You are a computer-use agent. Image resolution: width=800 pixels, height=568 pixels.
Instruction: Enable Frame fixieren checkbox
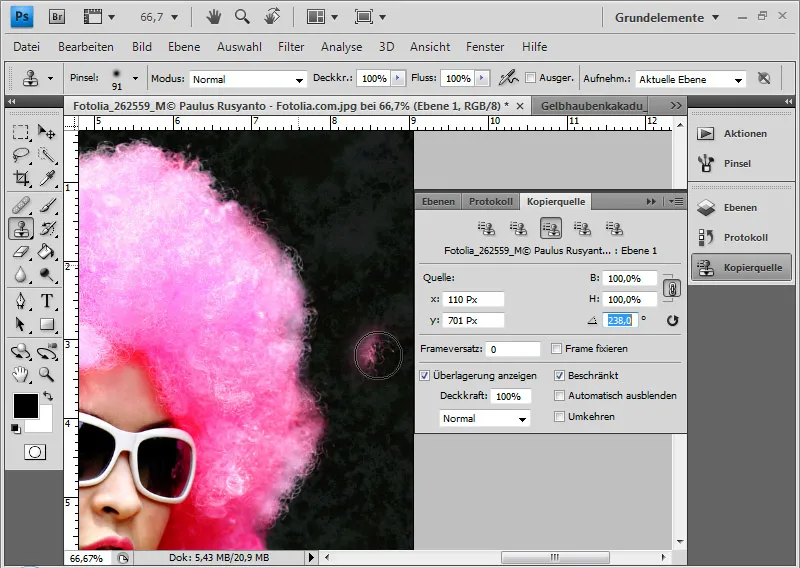pos(557,349)
